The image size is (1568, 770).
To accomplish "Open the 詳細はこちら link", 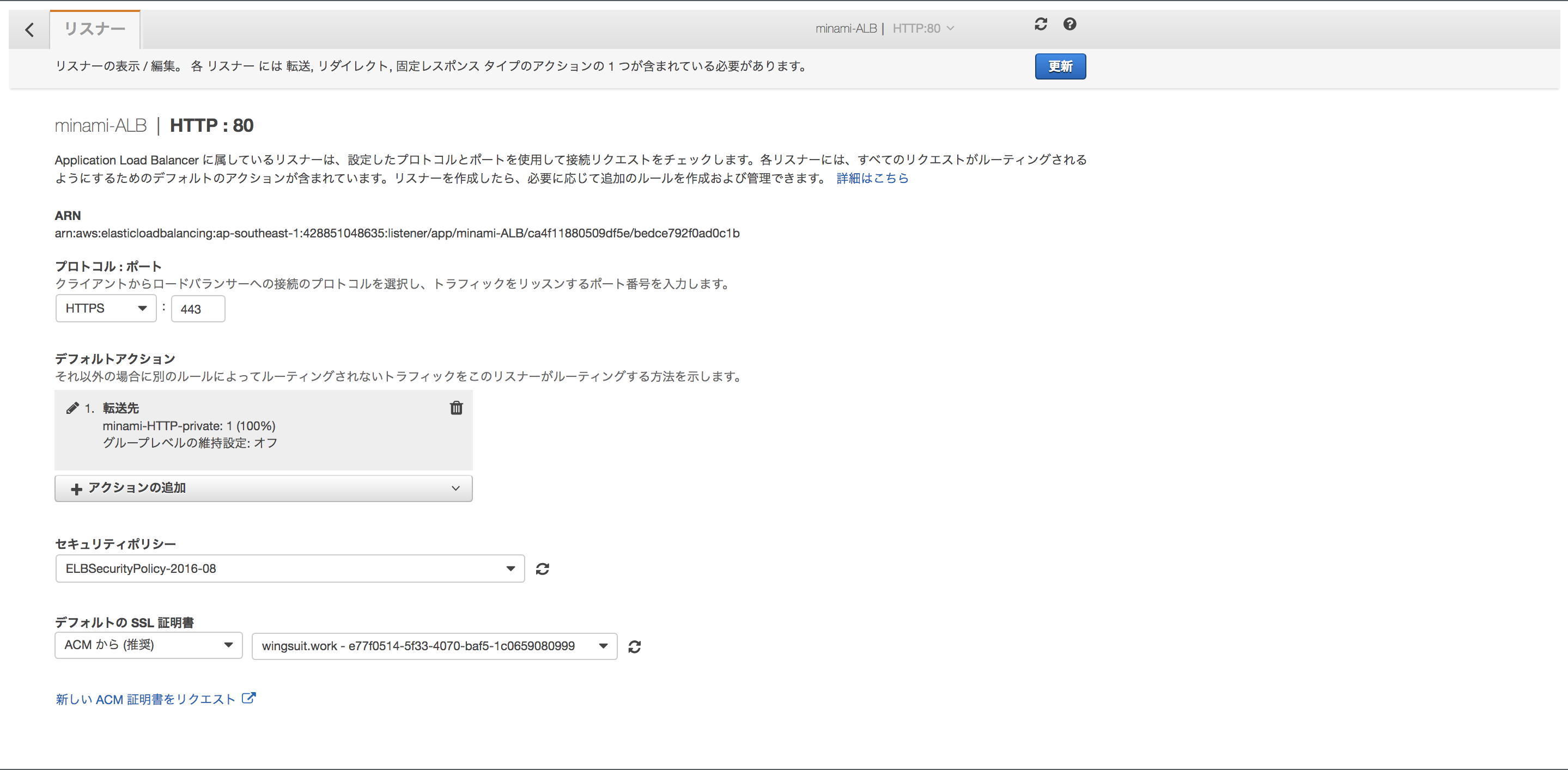I will [872, 178].
